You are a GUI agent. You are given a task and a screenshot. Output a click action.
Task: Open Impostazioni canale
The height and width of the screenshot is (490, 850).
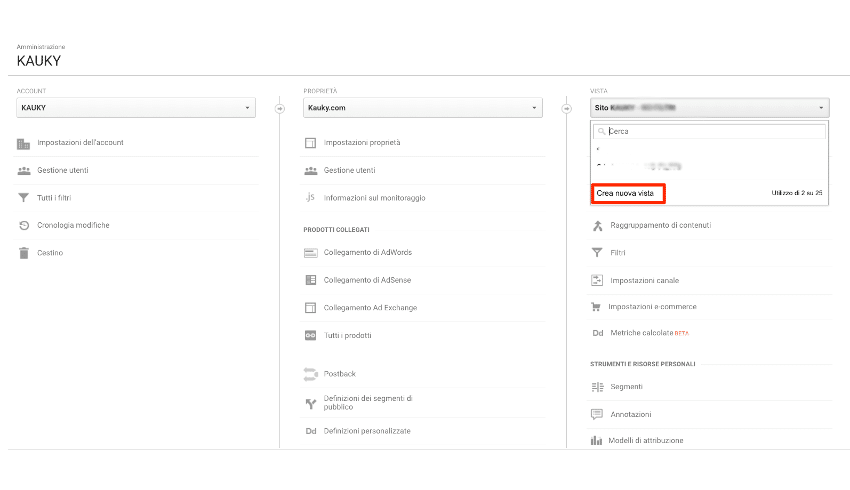[645, 281]
